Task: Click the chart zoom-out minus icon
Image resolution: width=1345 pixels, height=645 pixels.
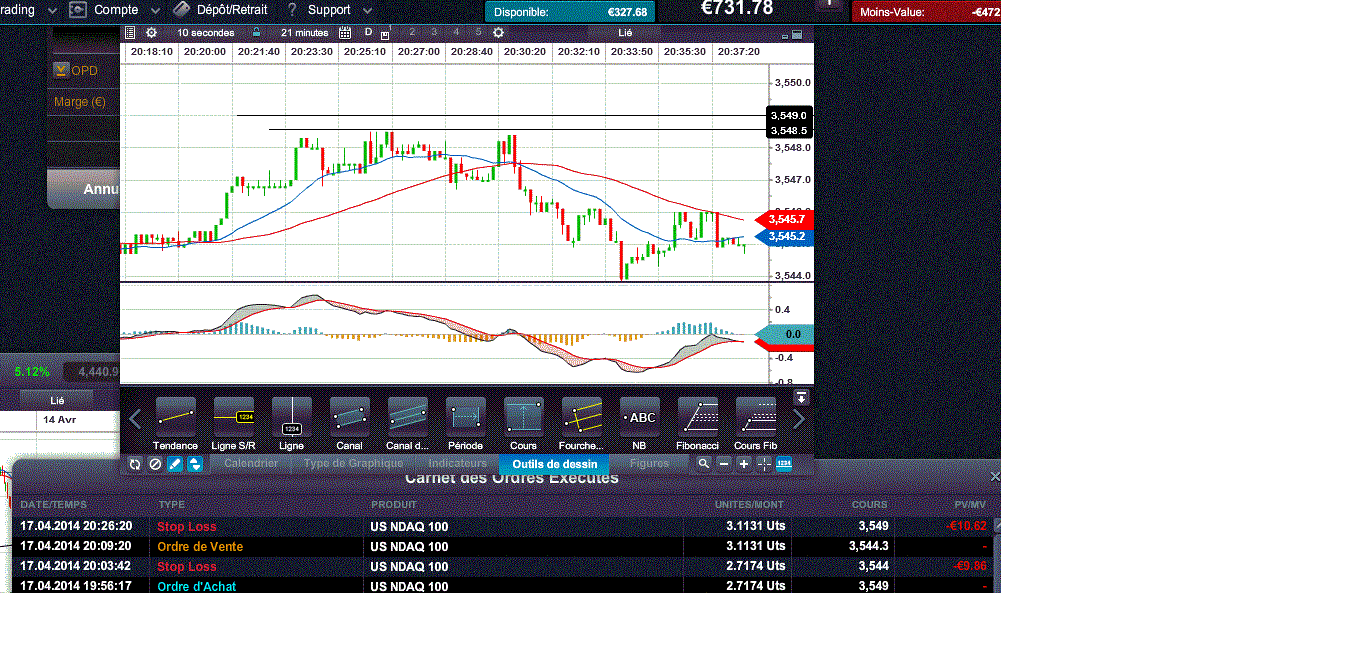Action: pos(724,464)
